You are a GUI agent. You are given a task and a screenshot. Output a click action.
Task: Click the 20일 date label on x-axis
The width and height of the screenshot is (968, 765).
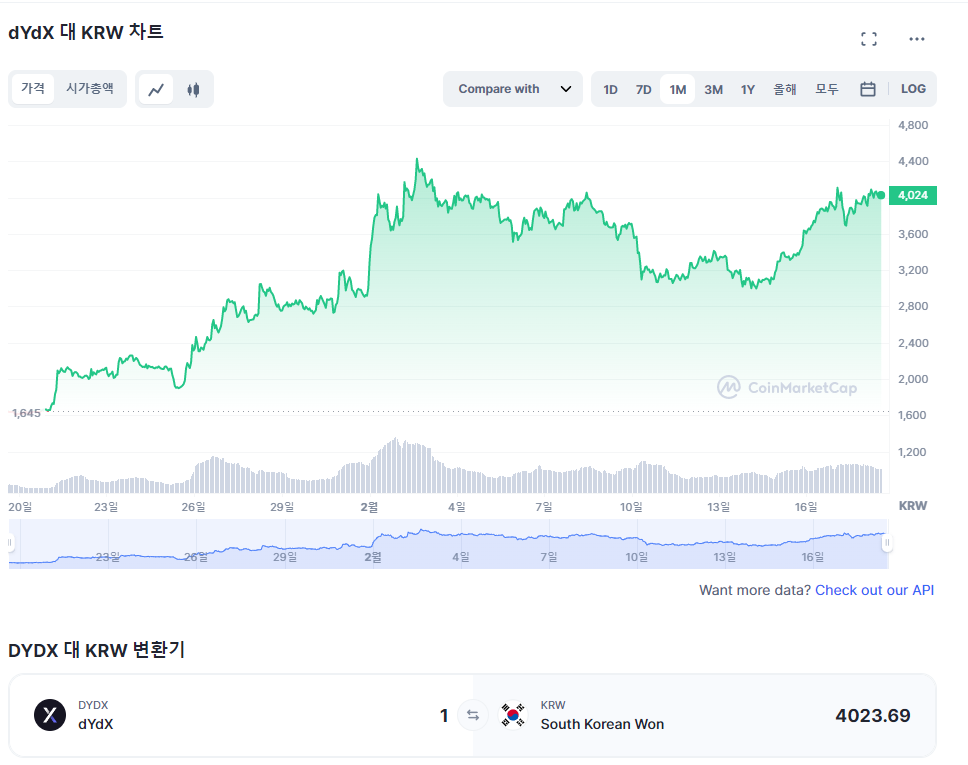click(x=20, y=507)
